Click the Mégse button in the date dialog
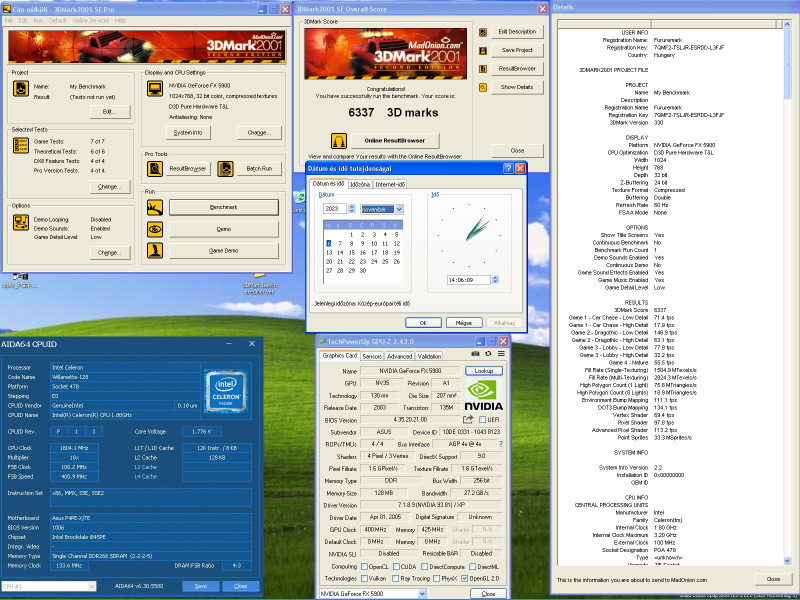Viewport: 800px width, 600px height. click(464, 323)
